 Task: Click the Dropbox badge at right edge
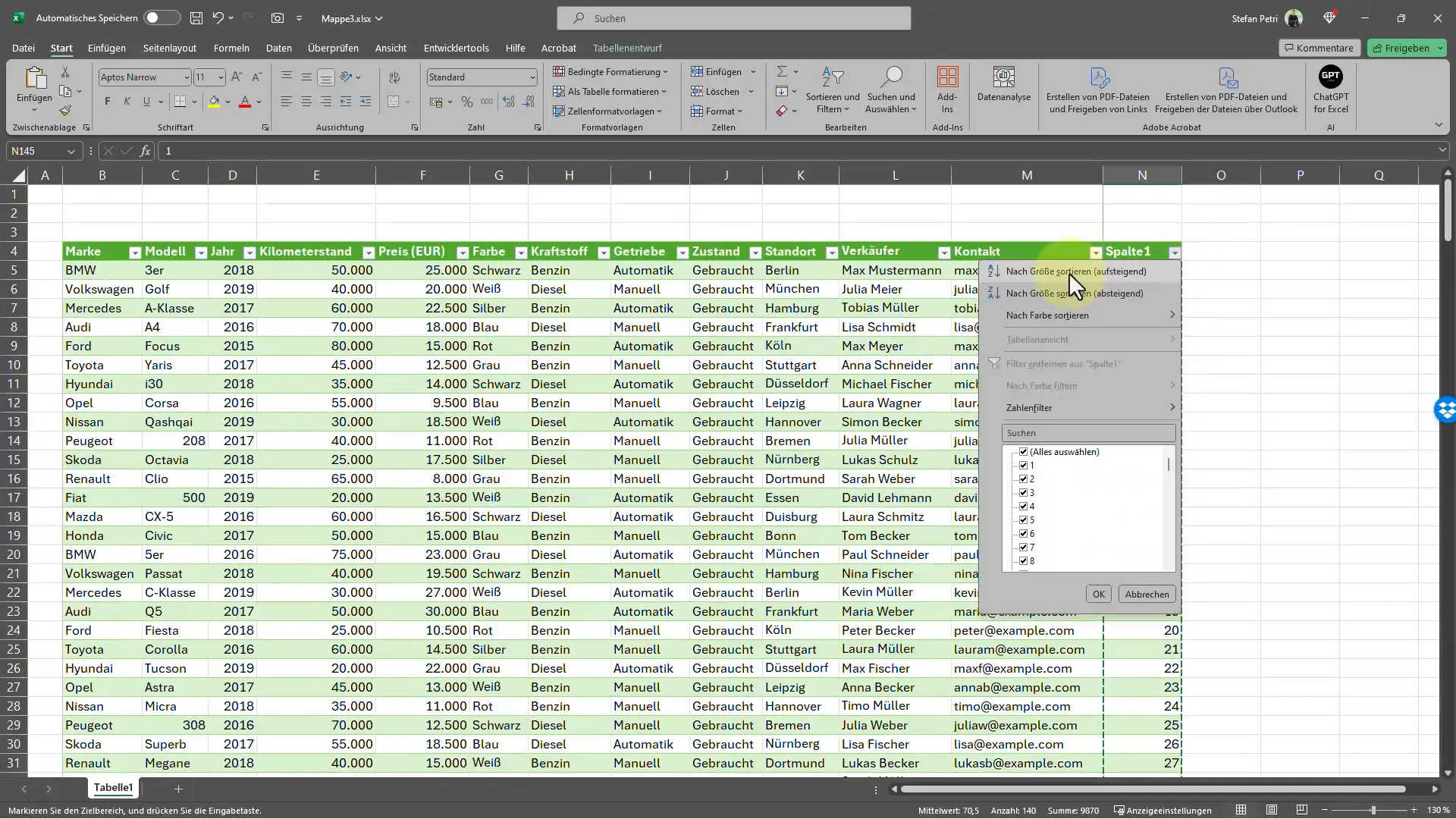[1445, 409]
